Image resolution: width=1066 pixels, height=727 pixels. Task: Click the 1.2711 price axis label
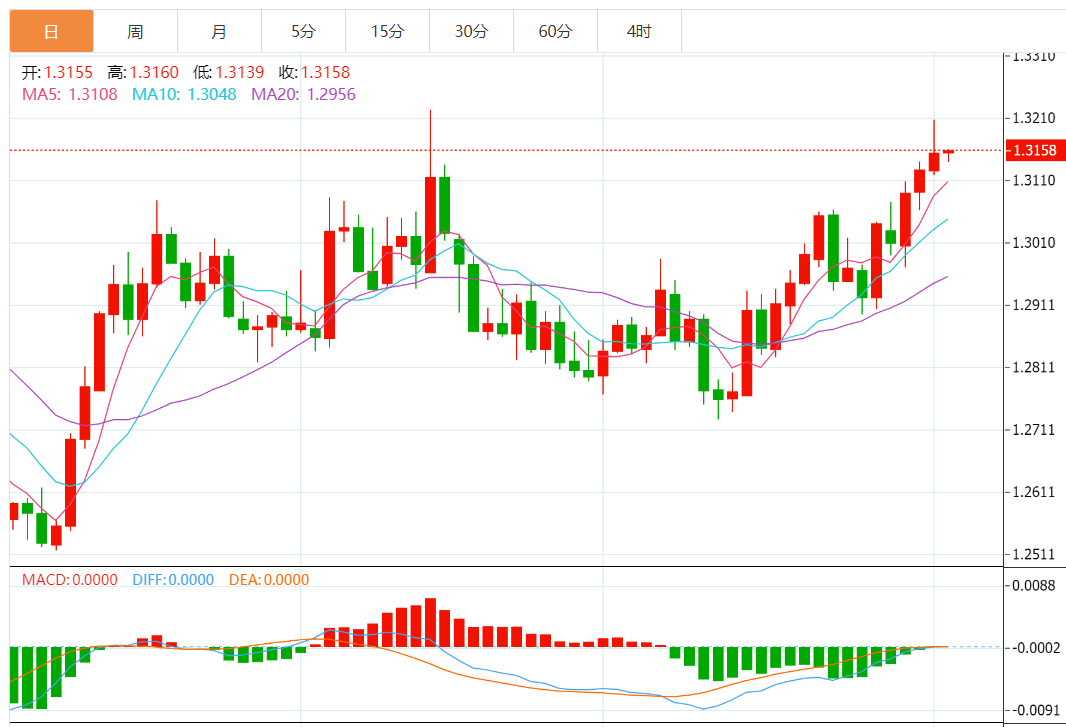pyautogui.click(x=1033, y=430)
